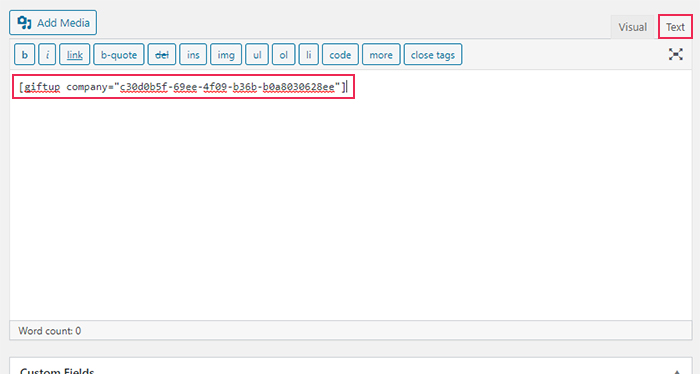Insert deleted text tag with del
Screen dimensions: 700x374
162,54
